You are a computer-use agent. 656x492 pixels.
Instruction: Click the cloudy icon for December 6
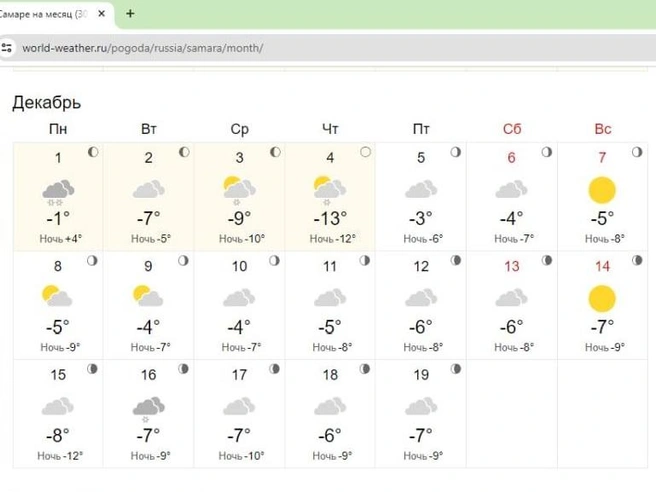coord(512,189)
